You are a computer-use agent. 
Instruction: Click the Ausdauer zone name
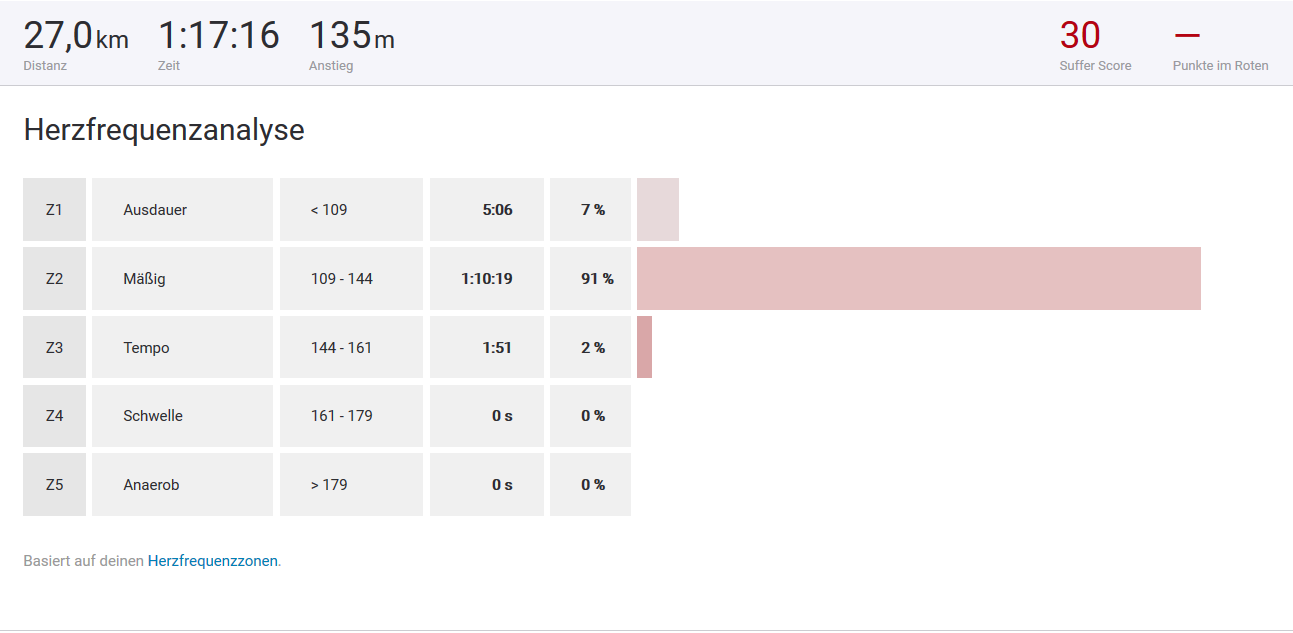[x=155, y=210]
